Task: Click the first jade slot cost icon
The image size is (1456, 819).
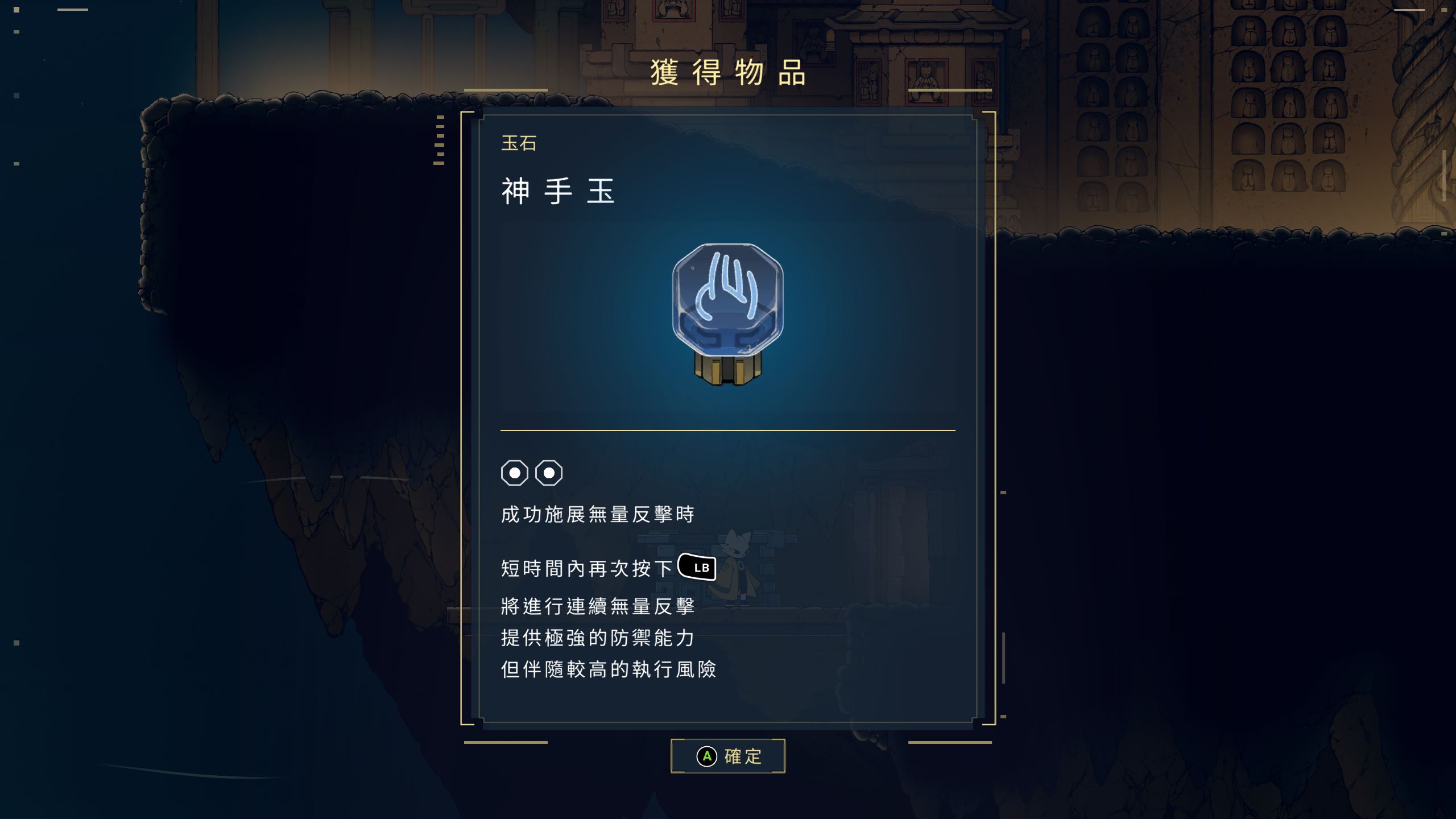Action: pyautogui.click(x=514, y=473)
